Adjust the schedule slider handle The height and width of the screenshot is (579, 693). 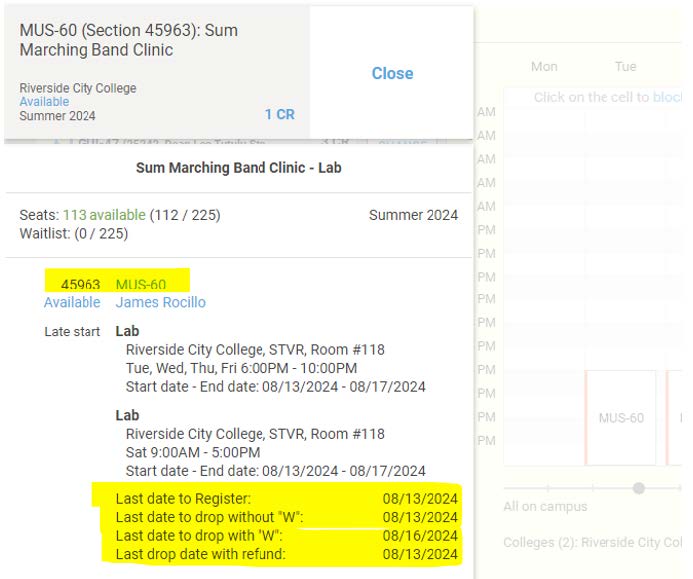click(638, 488)
